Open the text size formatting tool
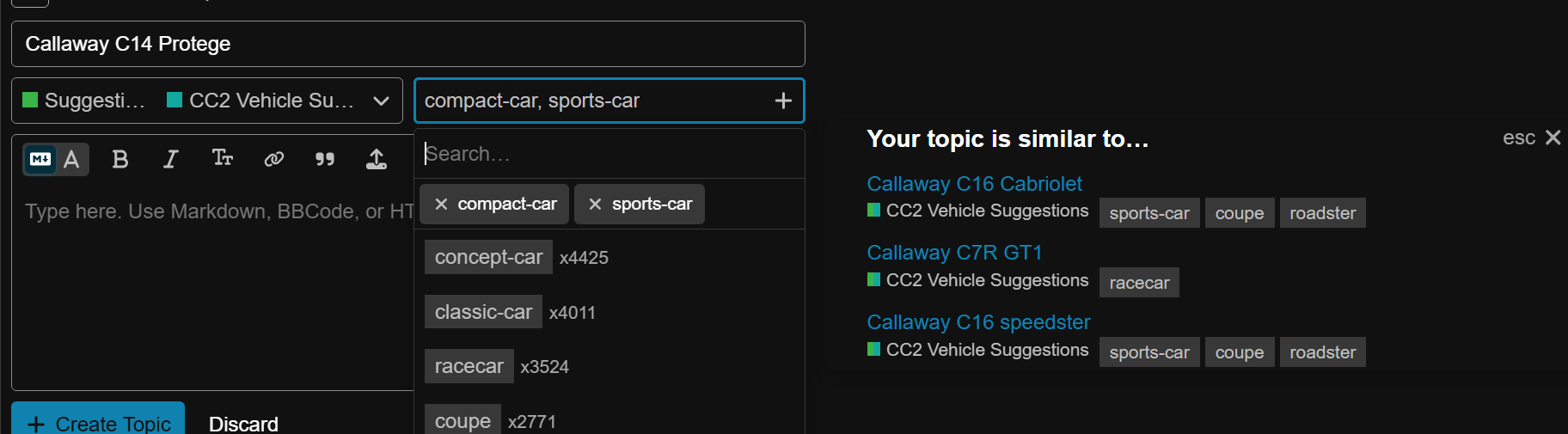 pyautogui.click(x=222, y=158)
